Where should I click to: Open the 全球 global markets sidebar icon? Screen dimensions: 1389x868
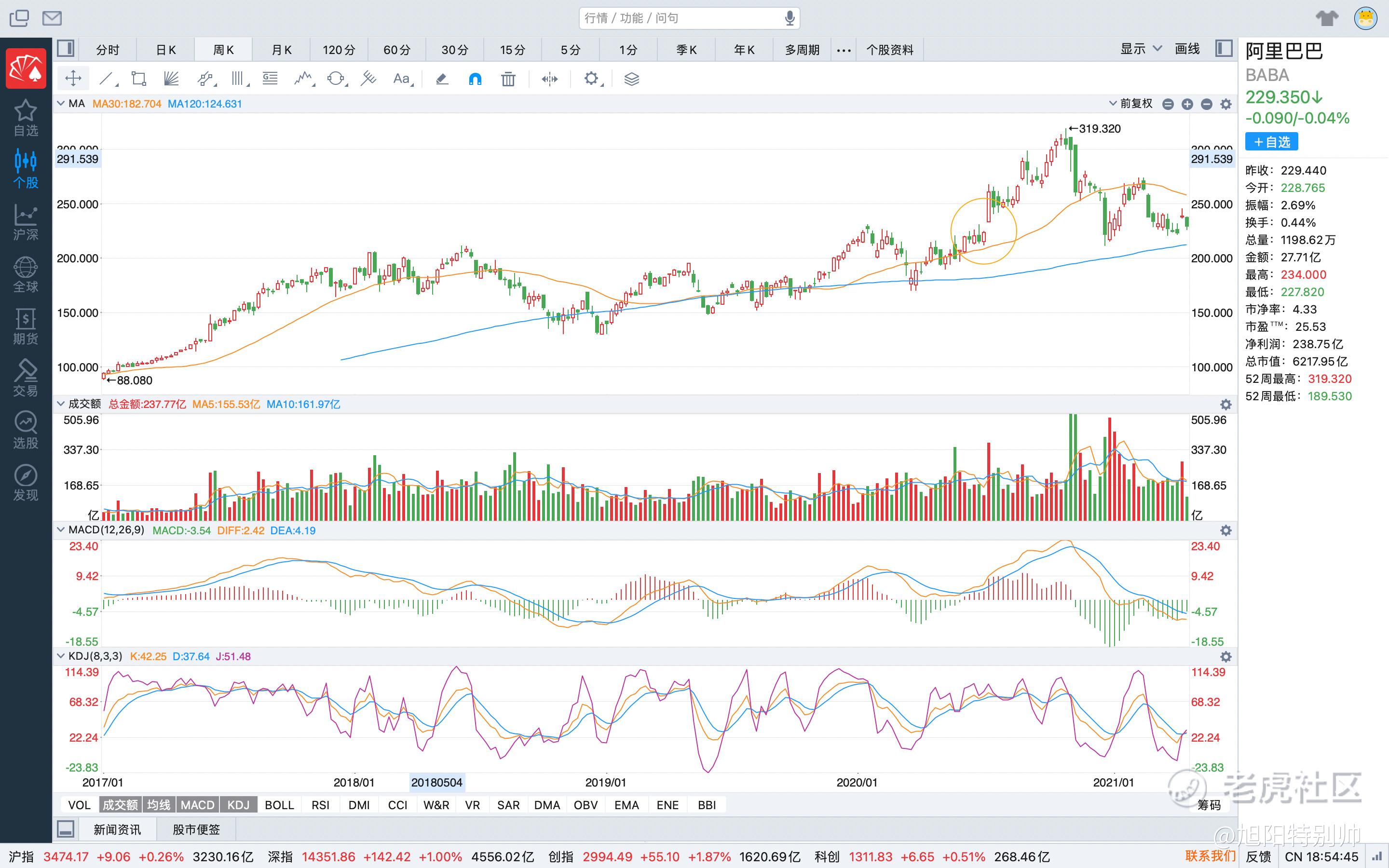coord(26,274)
